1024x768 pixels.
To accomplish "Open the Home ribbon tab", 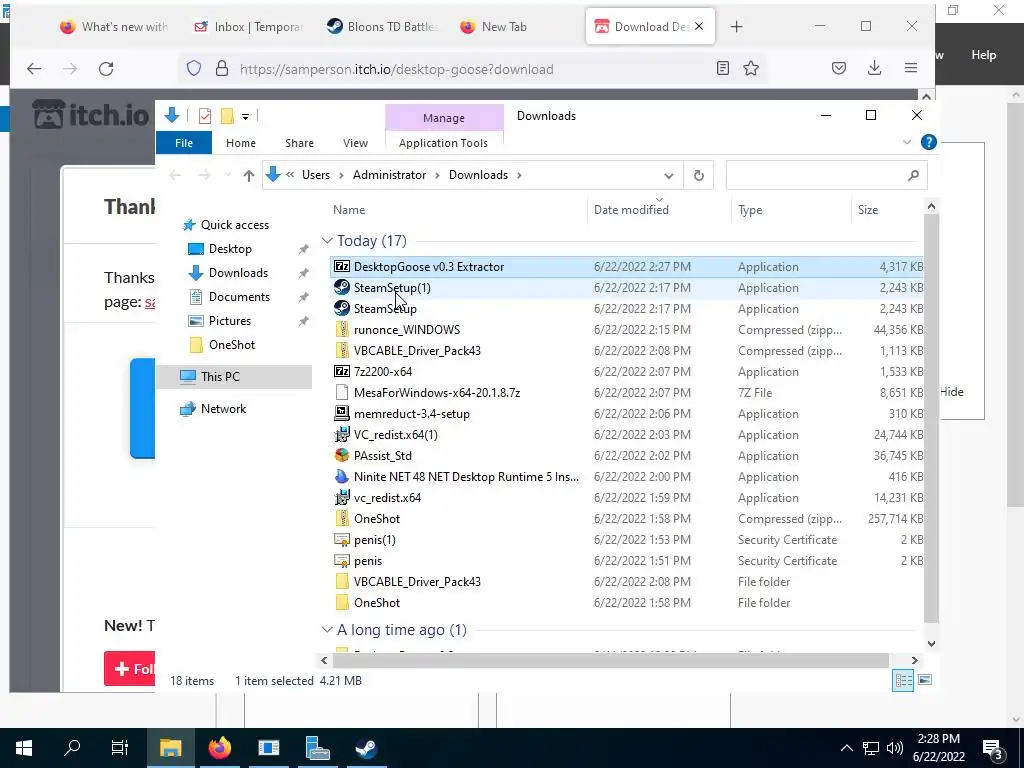I will 241,142.
